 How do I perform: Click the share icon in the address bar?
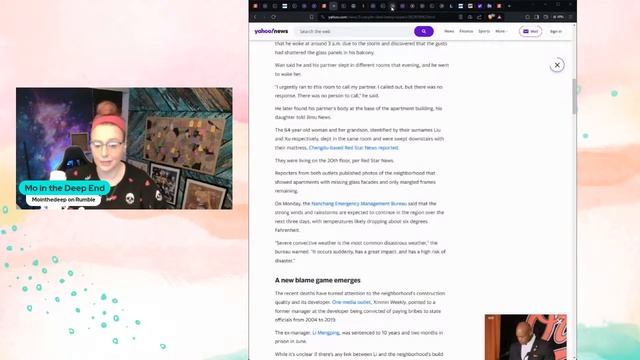[x=479, y=17]
